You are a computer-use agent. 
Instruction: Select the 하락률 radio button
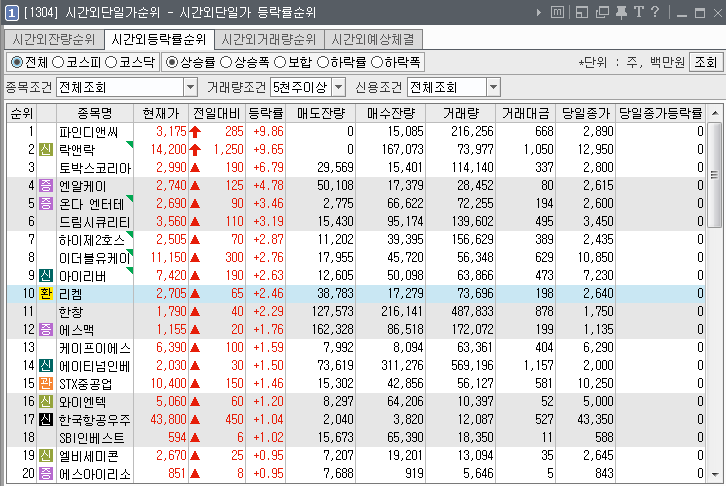click(323, 62)
